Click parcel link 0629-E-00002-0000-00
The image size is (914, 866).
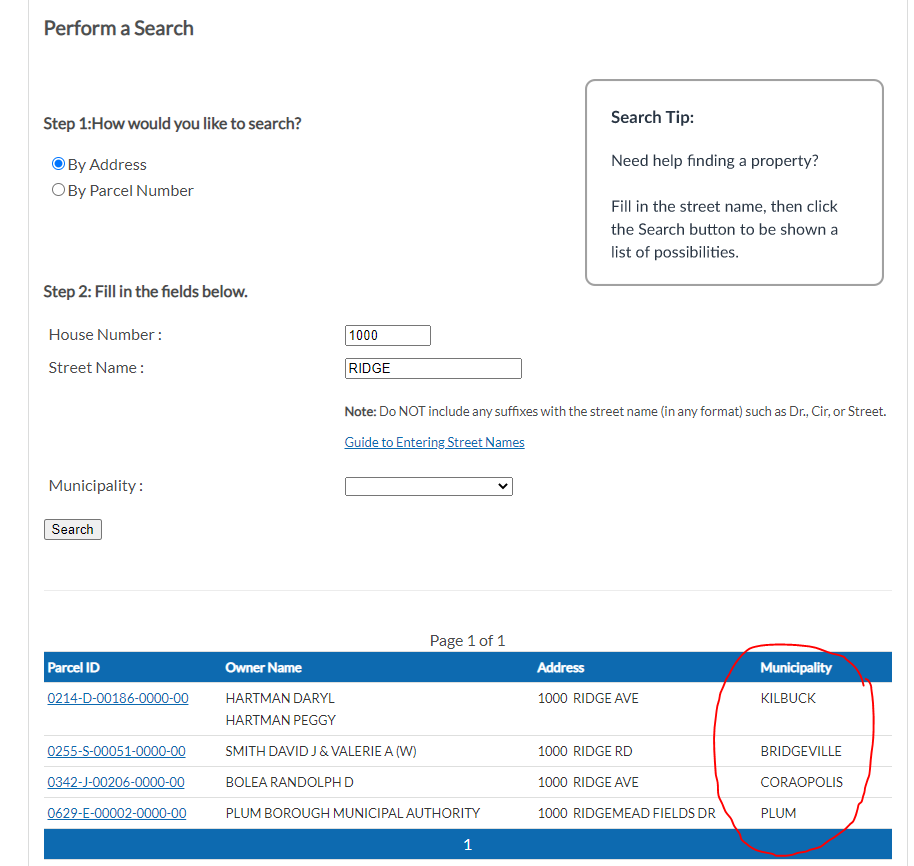pyautogui.click(x=117, y=813)
